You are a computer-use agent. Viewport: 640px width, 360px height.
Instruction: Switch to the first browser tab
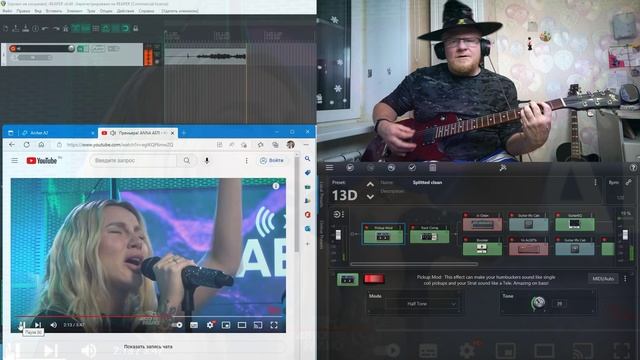point(57,133)
